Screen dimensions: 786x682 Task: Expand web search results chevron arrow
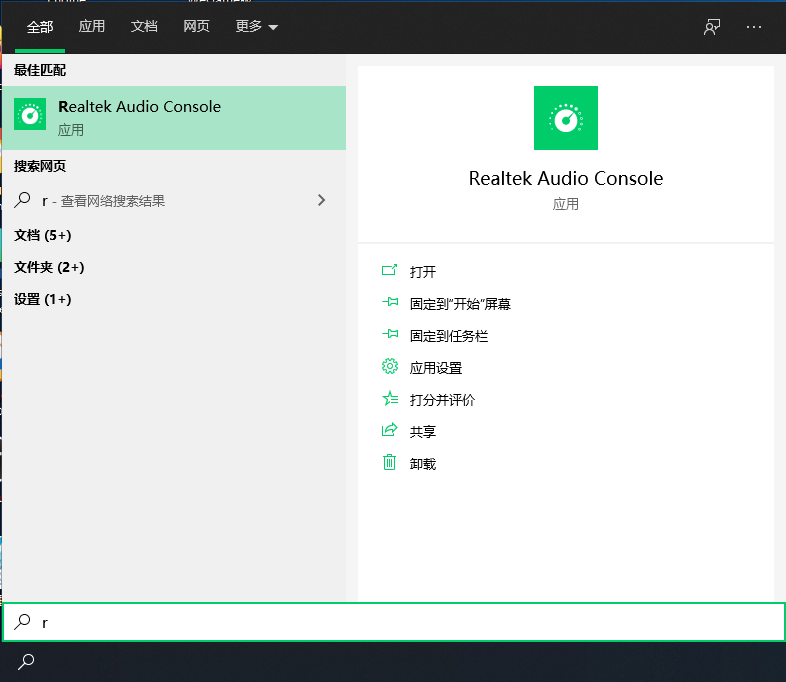321,200
